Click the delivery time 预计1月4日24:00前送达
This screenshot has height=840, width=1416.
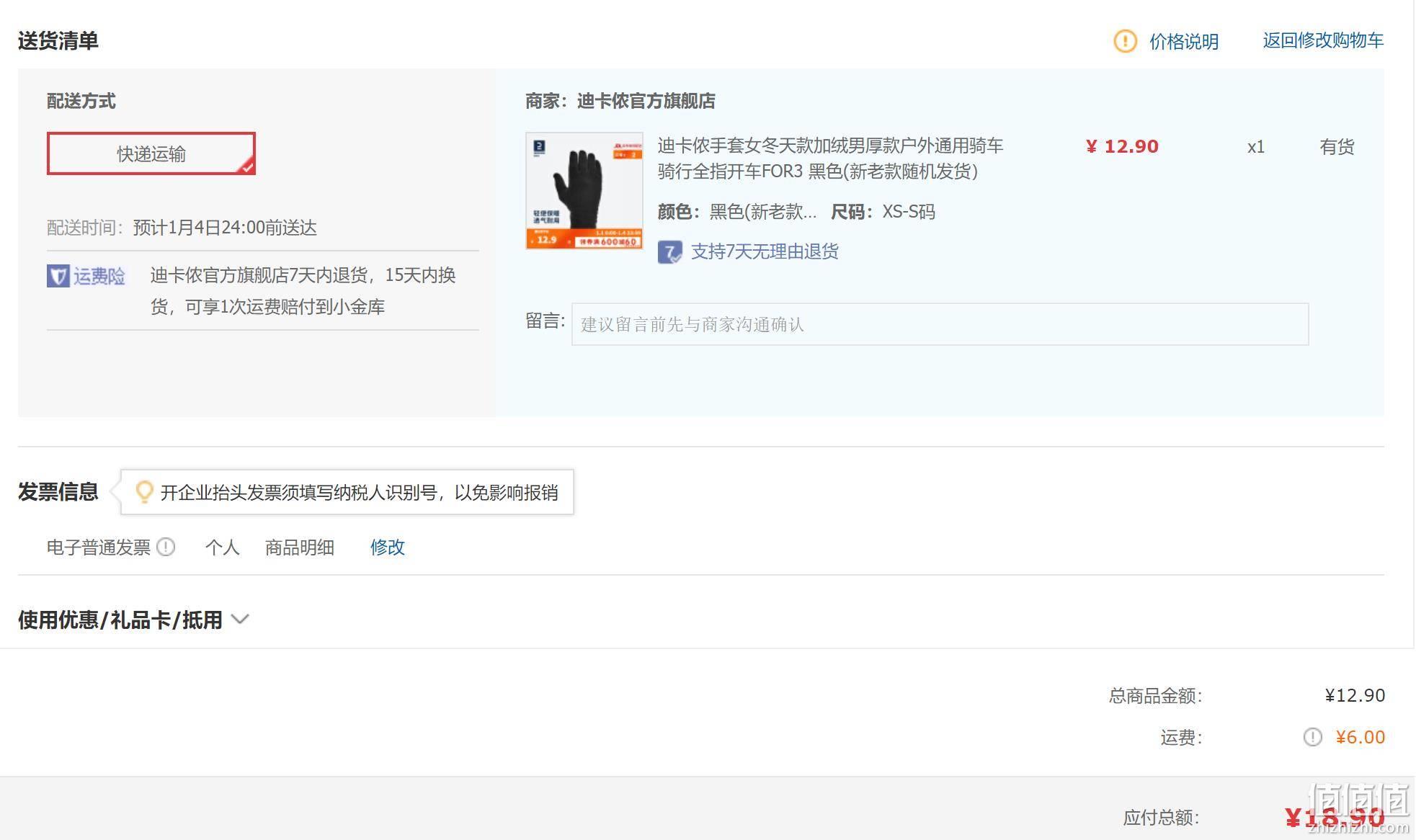(225, 228)
